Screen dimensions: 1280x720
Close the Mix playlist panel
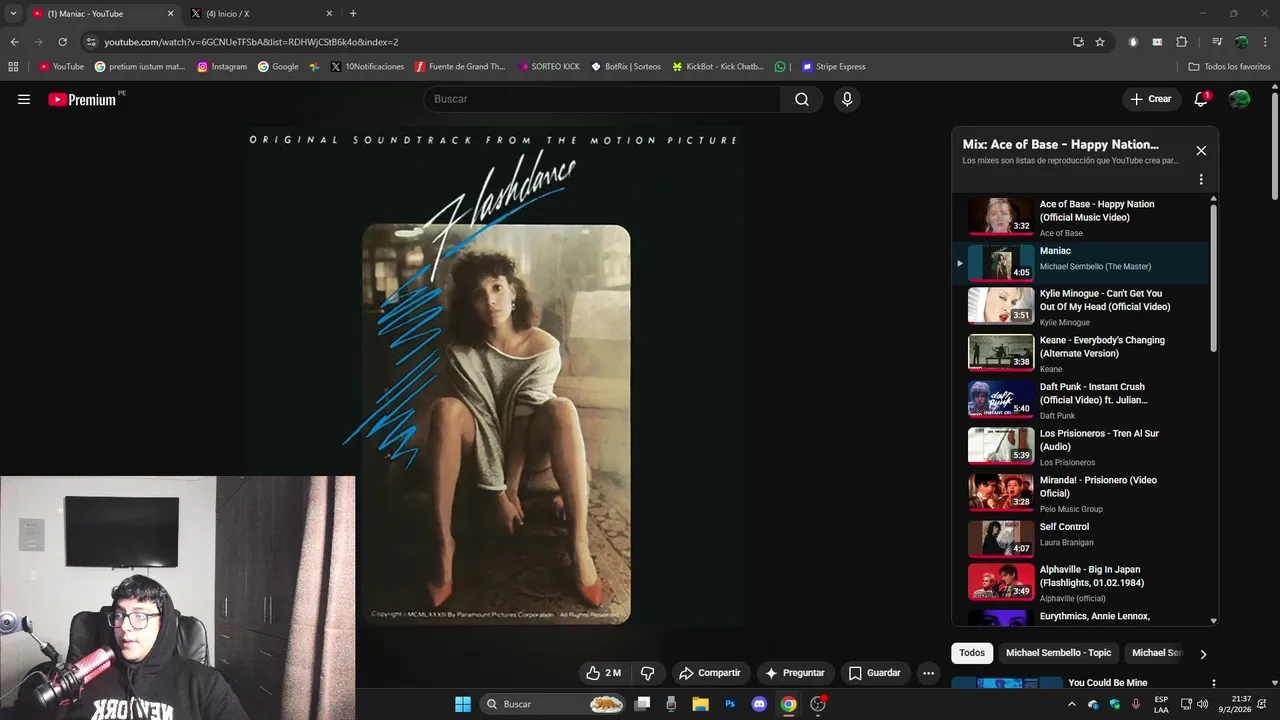pos(1201,150)
